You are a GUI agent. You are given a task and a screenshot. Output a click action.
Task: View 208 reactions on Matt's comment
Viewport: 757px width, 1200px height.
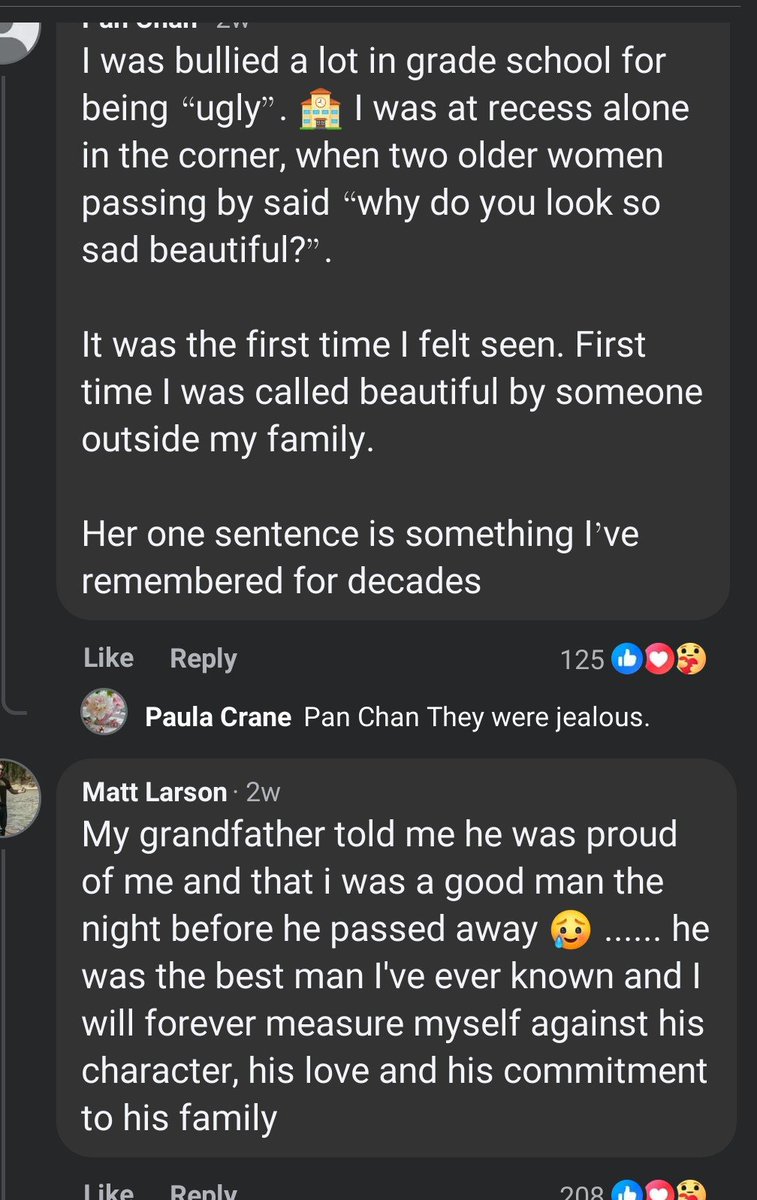tap(582, 1191)
